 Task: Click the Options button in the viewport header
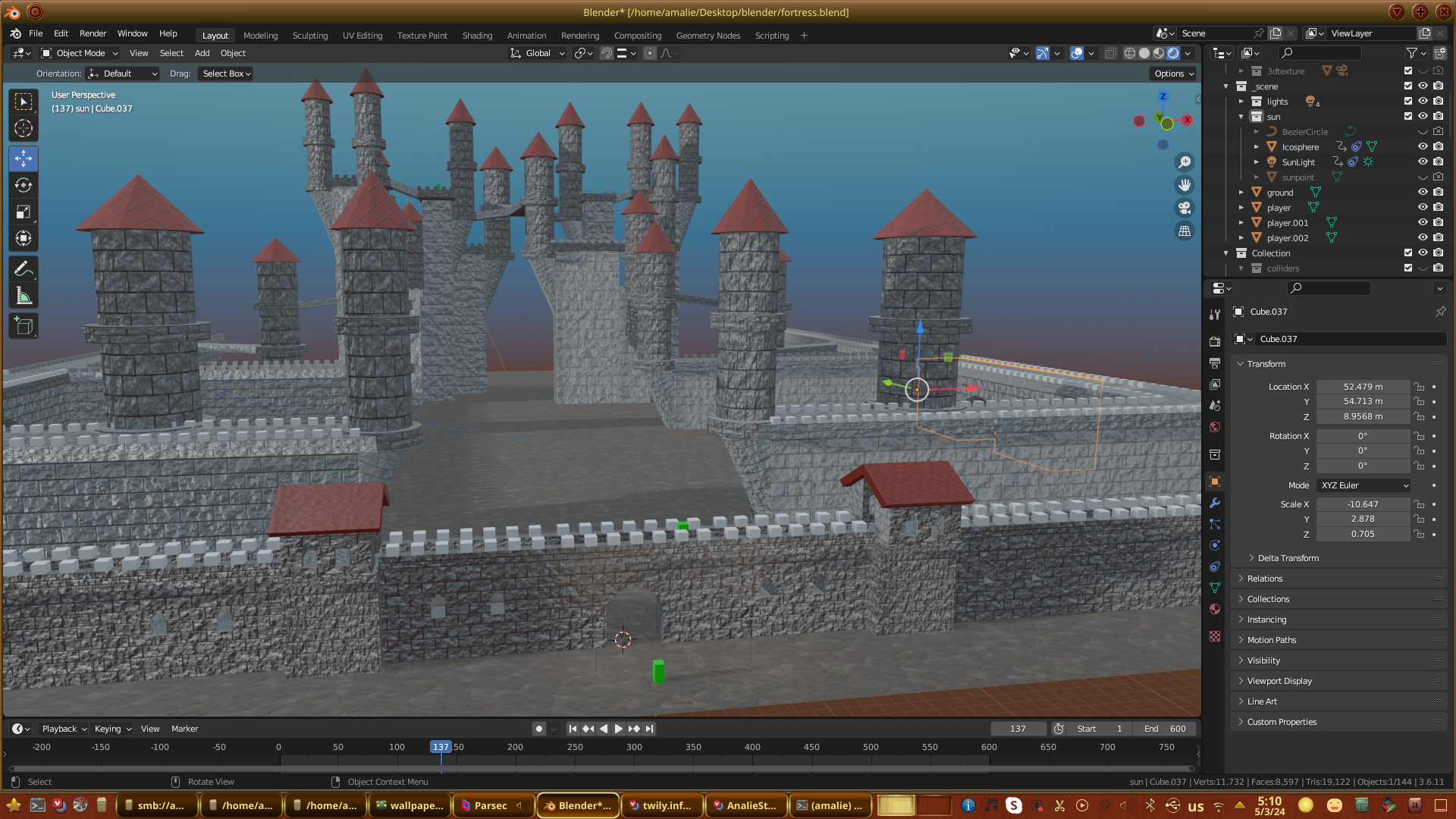click(x=1174, y=74)
